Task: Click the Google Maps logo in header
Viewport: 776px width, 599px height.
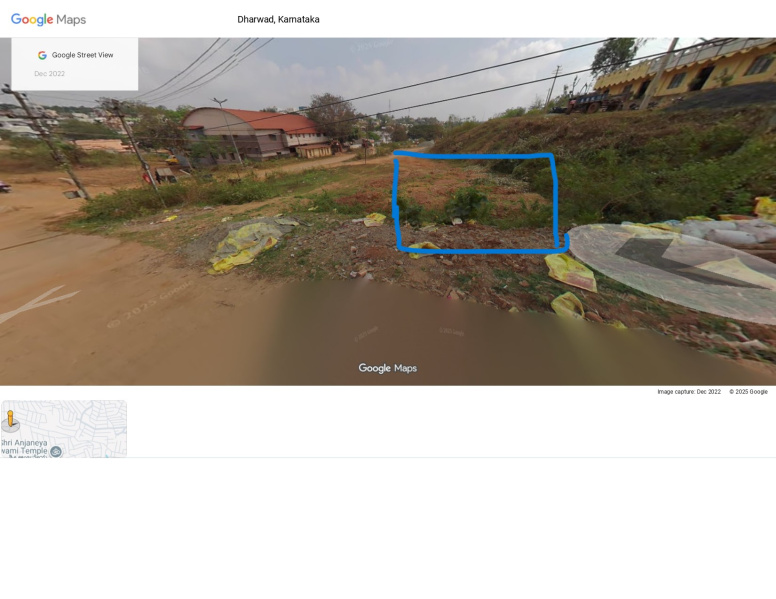Action: point(48,20)
